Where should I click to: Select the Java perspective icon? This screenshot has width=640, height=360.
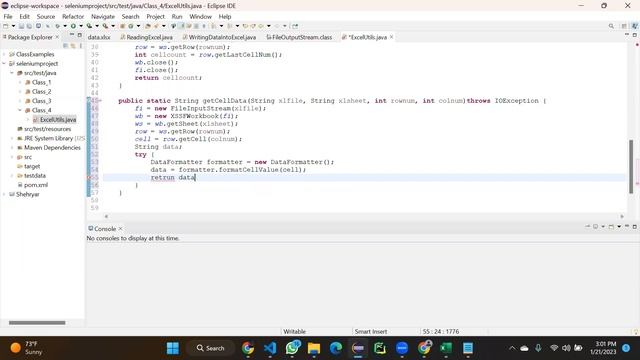634,26
